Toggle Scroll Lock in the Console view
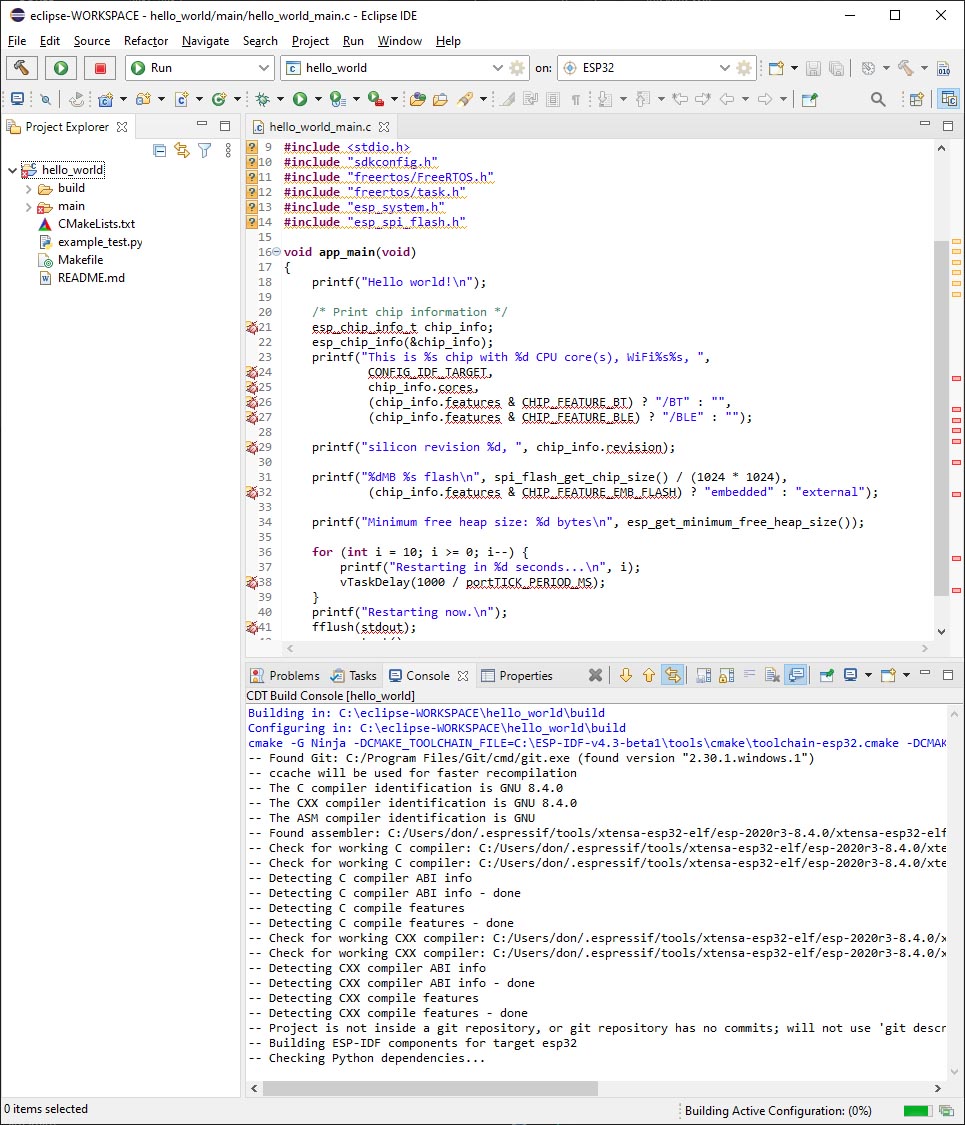Viewport: 965px width, 1125px height. pyautogui.click(x=725, y=675)
